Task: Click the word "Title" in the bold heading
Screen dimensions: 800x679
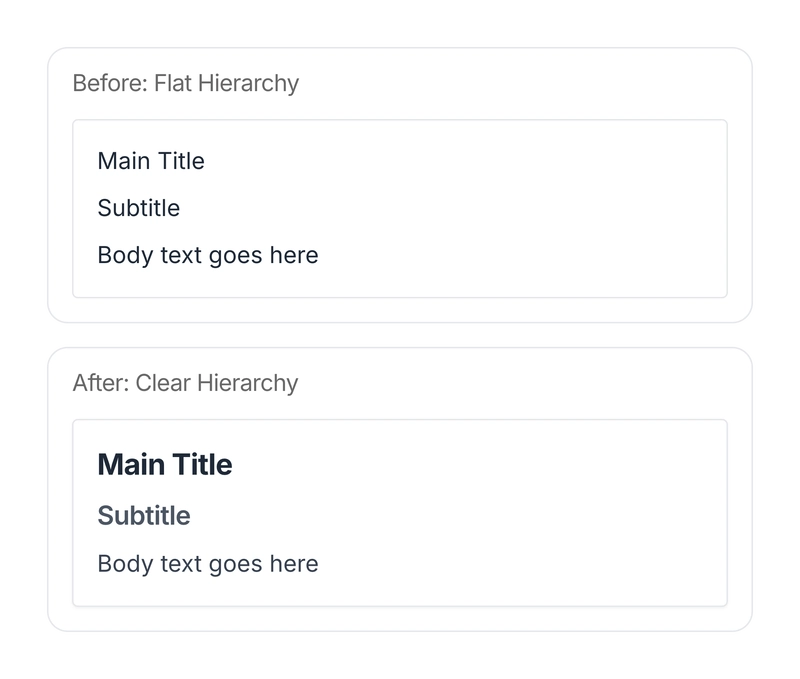Action: (x=203, y=465)
